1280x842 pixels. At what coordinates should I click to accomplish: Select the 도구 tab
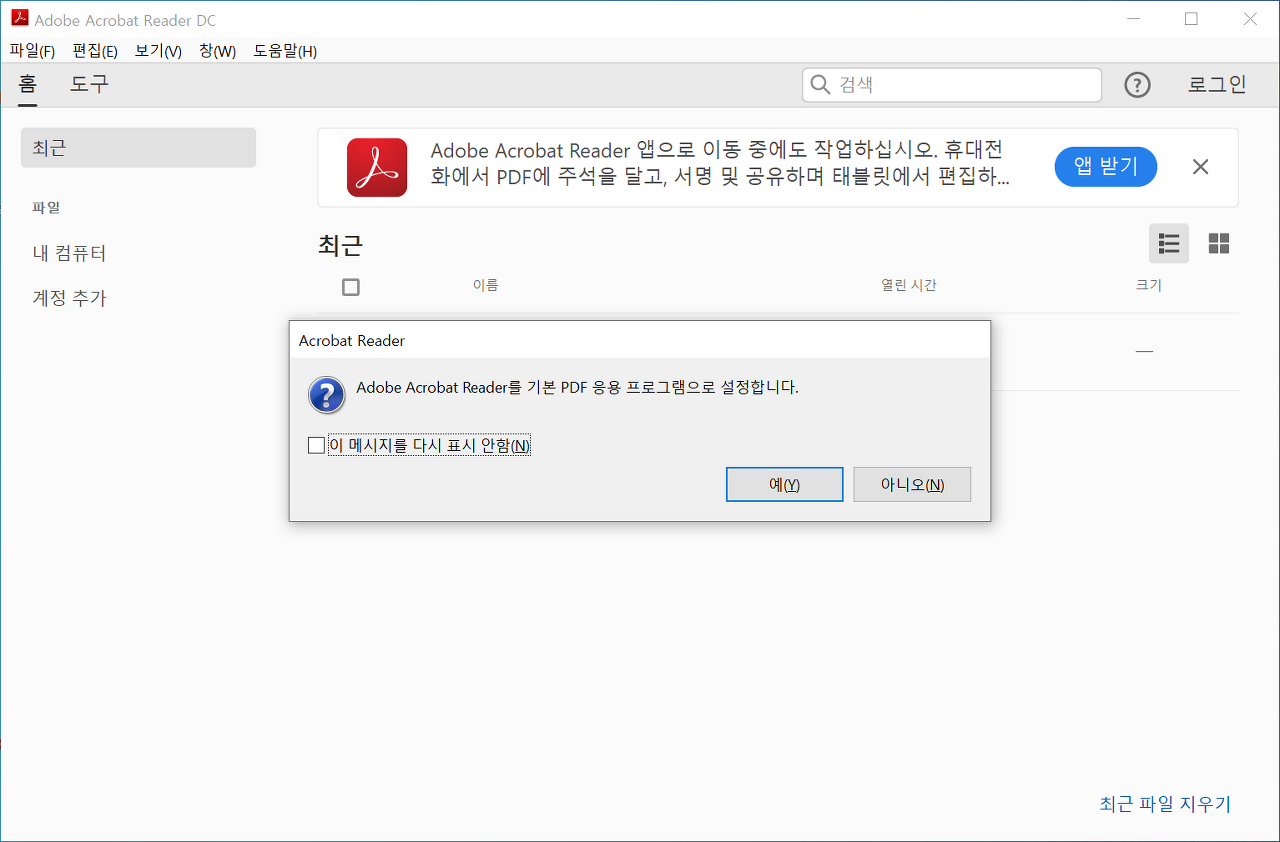[x=89, y=84]
